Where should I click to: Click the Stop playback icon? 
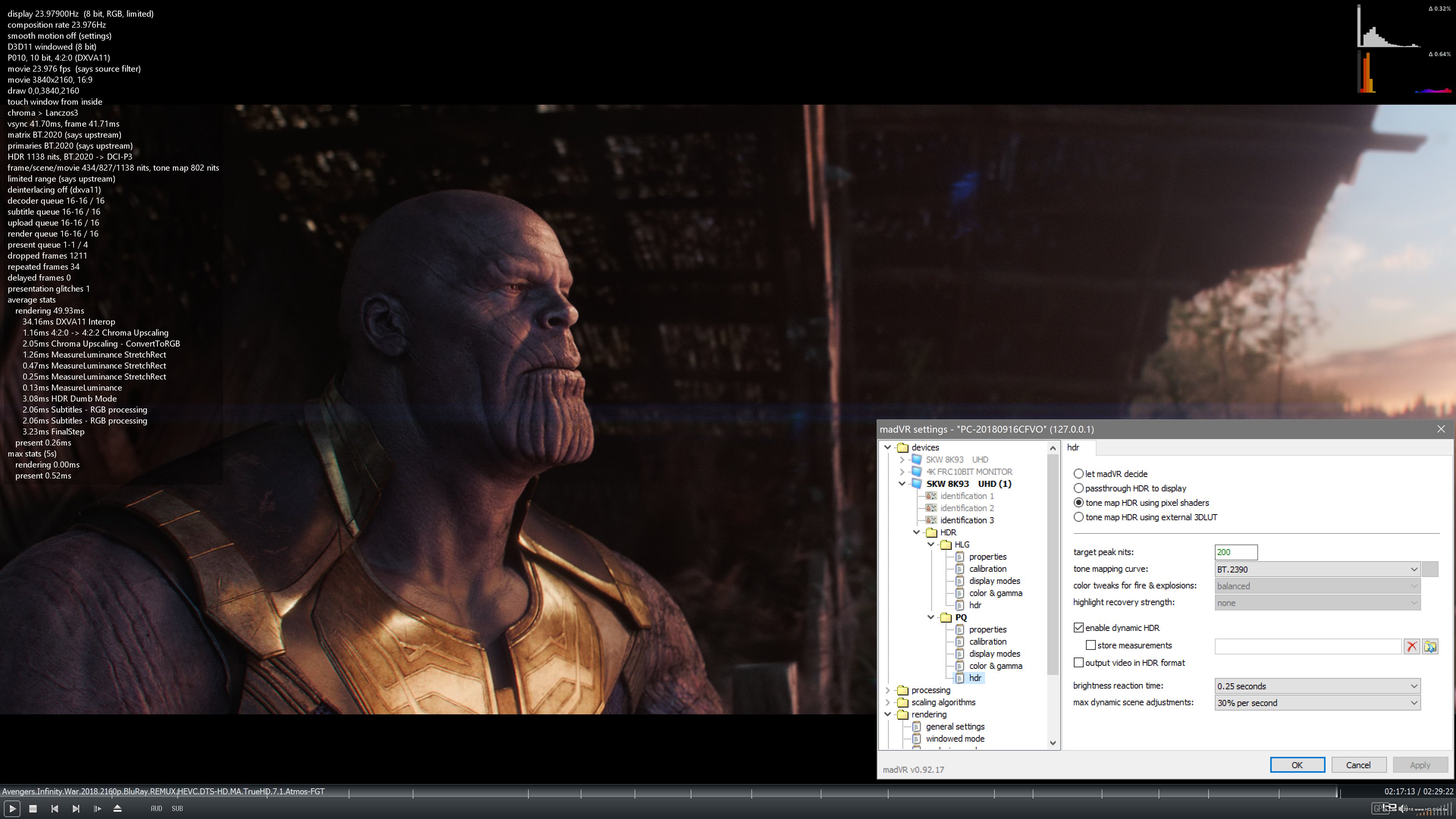(33, 809)
